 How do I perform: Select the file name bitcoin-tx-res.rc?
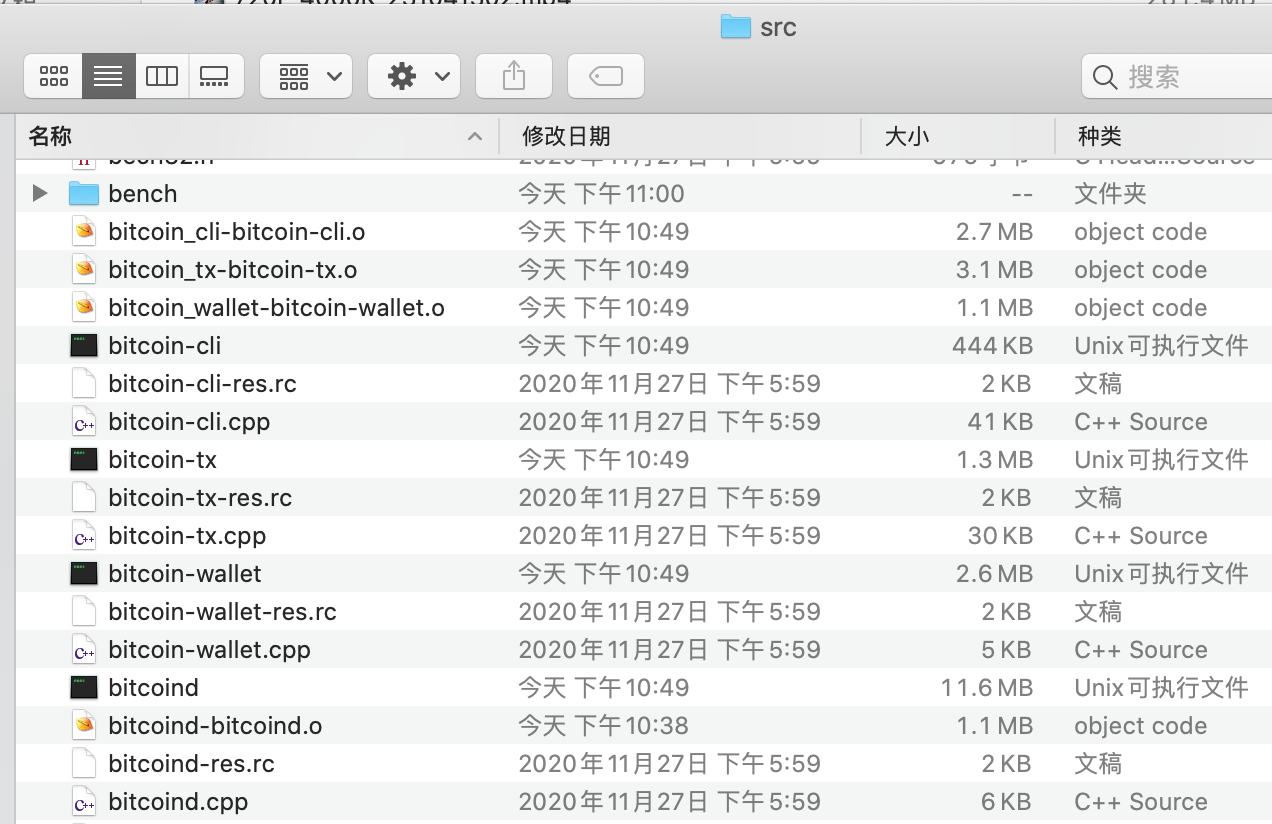[x=200, y=498]
